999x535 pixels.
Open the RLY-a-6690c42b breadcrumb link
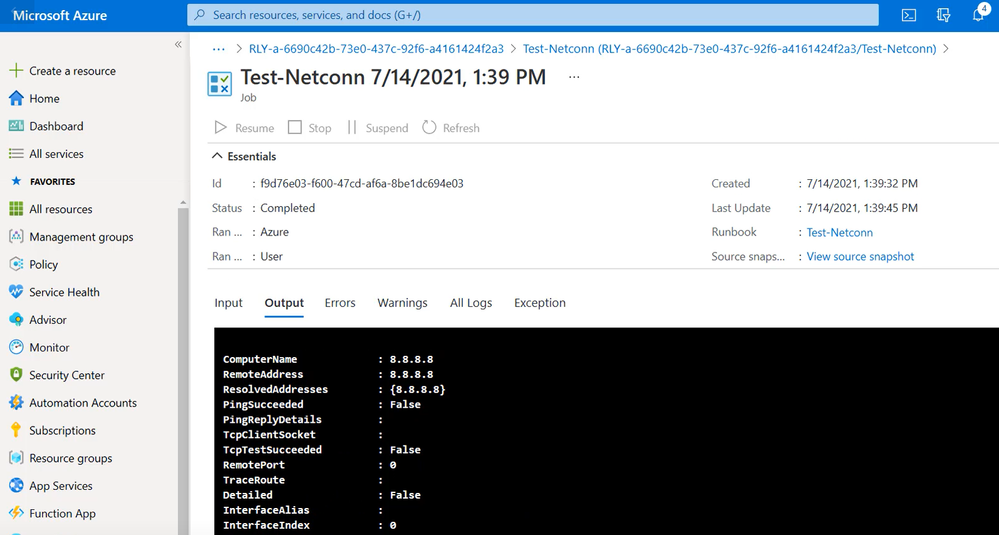click(x=376, y=48)
